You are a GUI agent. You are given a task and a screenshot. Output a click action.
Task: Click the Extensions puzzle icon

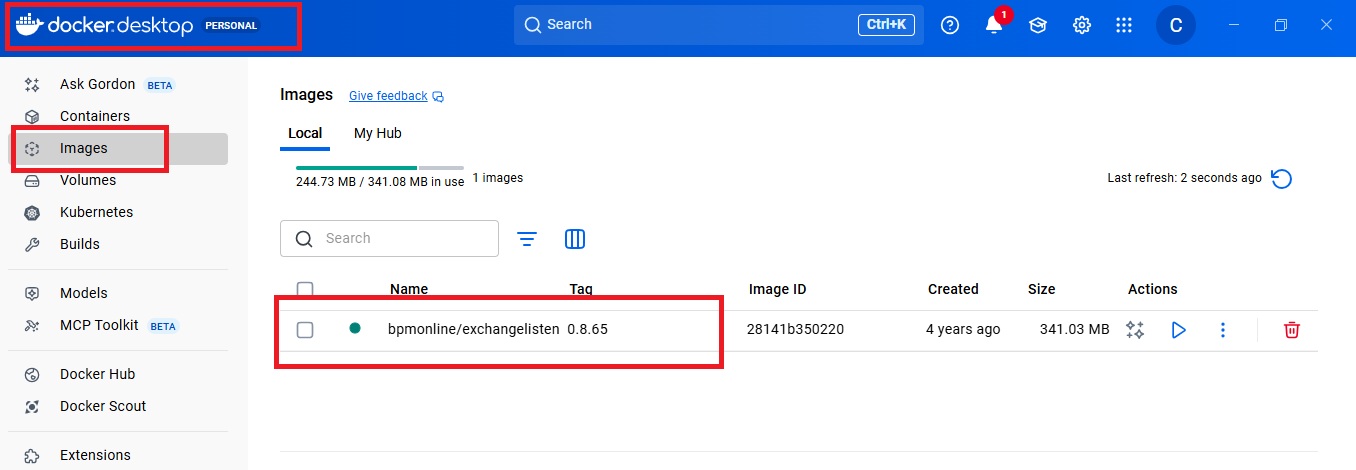32,456
